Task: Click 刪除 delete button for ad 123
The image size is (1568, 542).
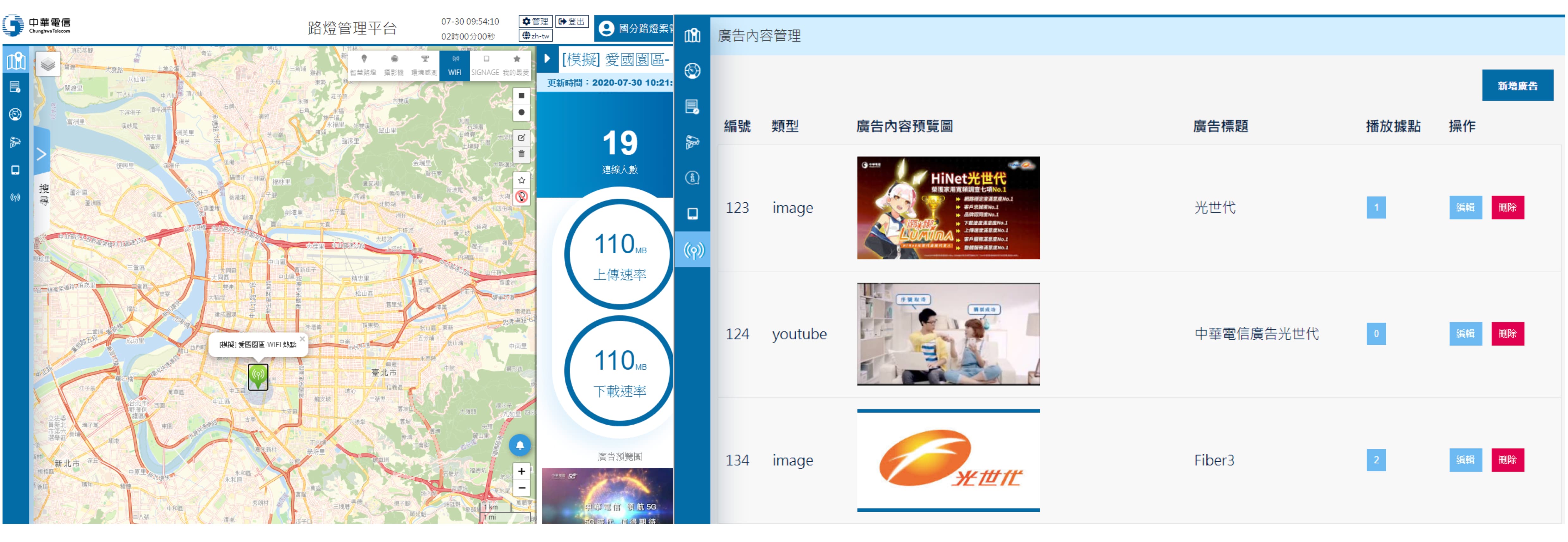Action: point(1507,207)
